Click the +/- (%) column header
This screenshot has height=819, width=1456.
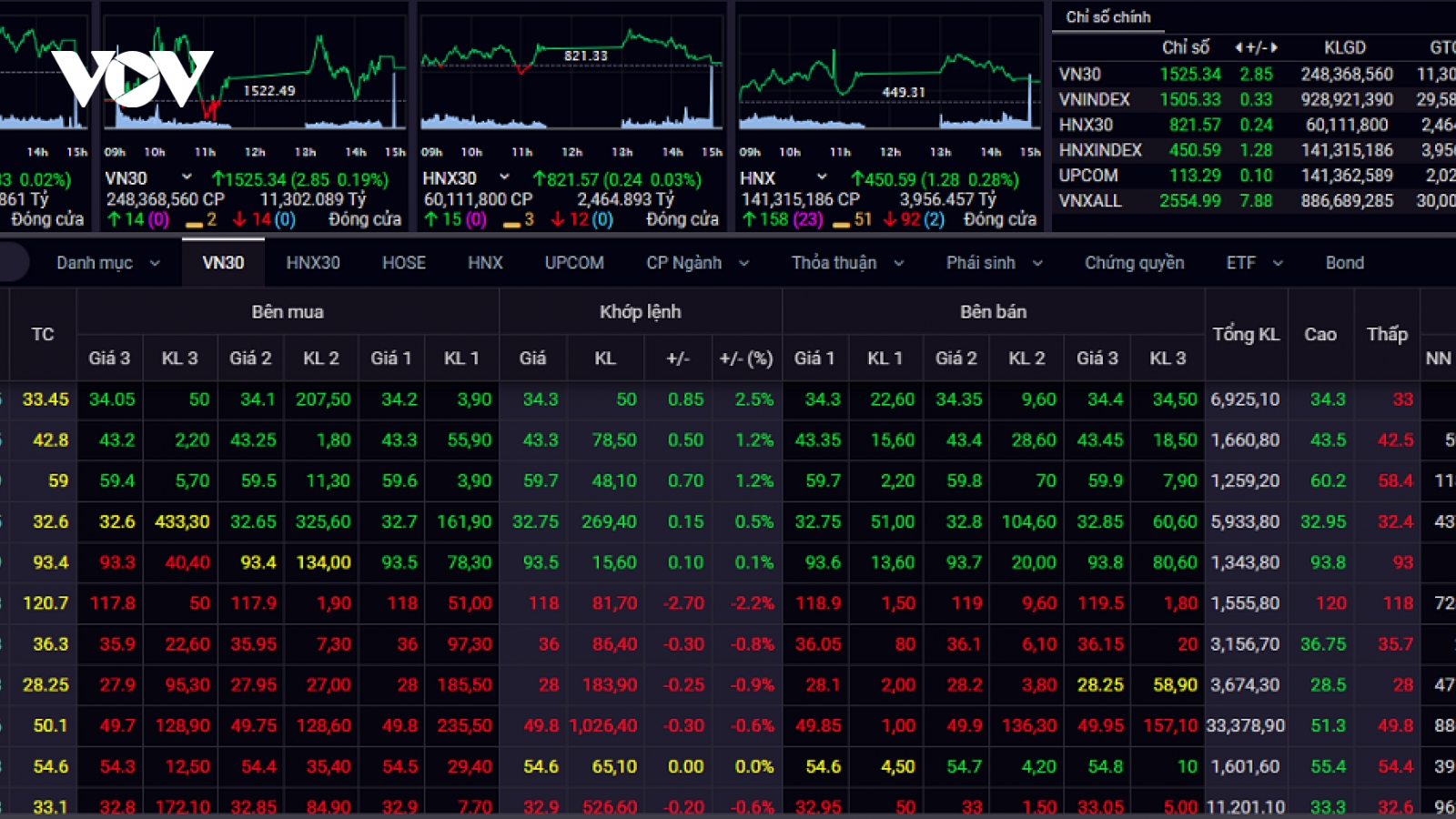[746, 359]
